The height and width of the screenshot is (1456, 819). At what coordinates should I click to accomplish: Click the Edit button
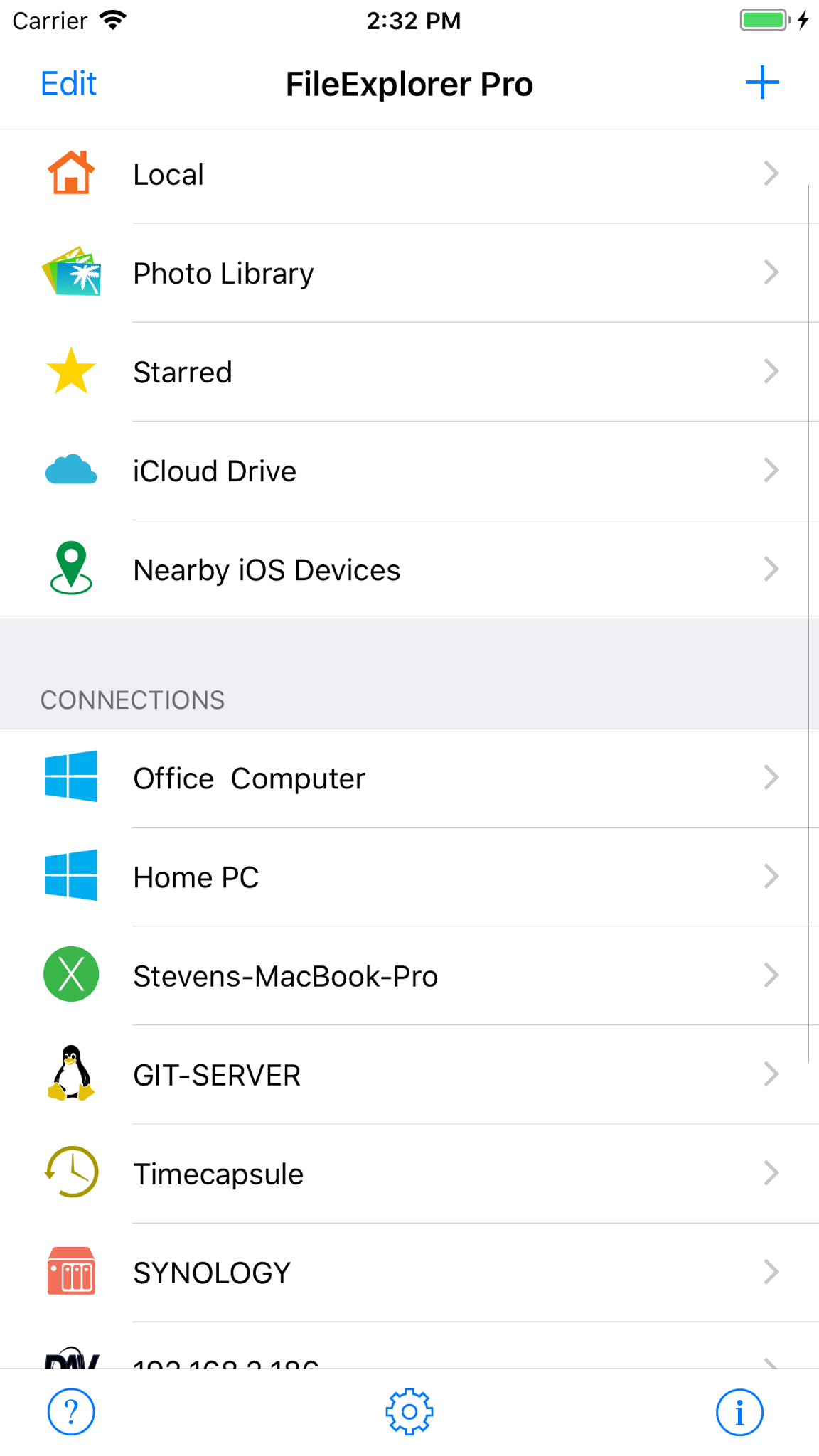pyautogui.click(x=68, y=84)
